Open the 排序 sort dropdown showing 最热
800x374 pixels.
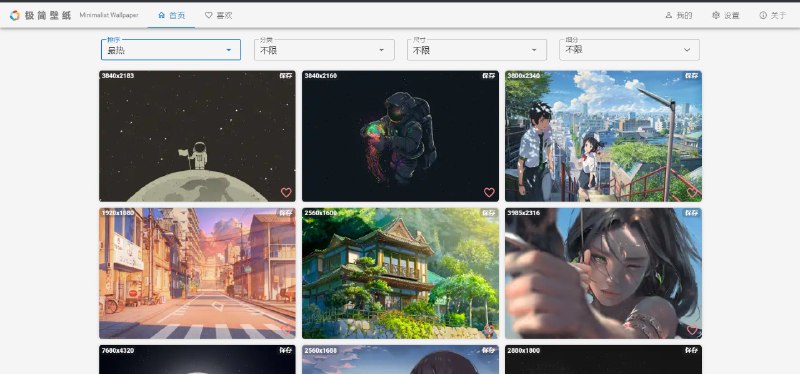(x=171, y=50)
